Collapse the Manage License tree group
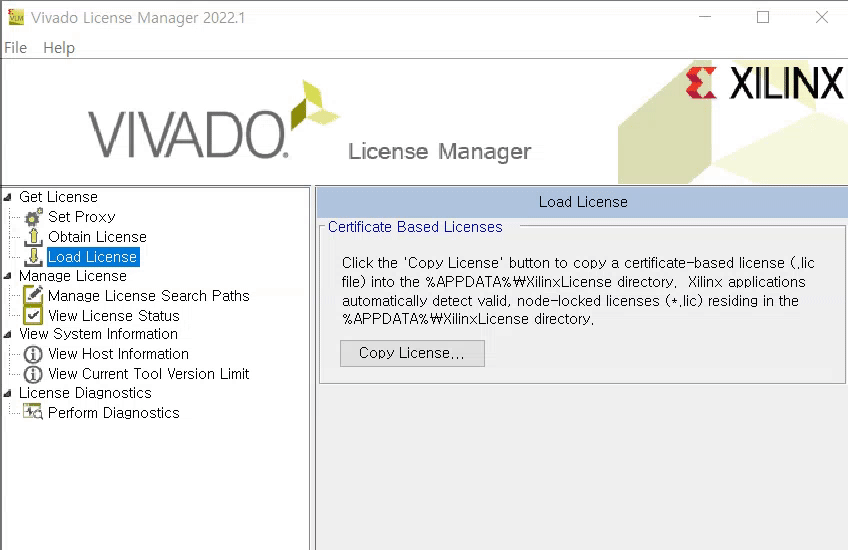848x550 pixels. tap(8, 276)
